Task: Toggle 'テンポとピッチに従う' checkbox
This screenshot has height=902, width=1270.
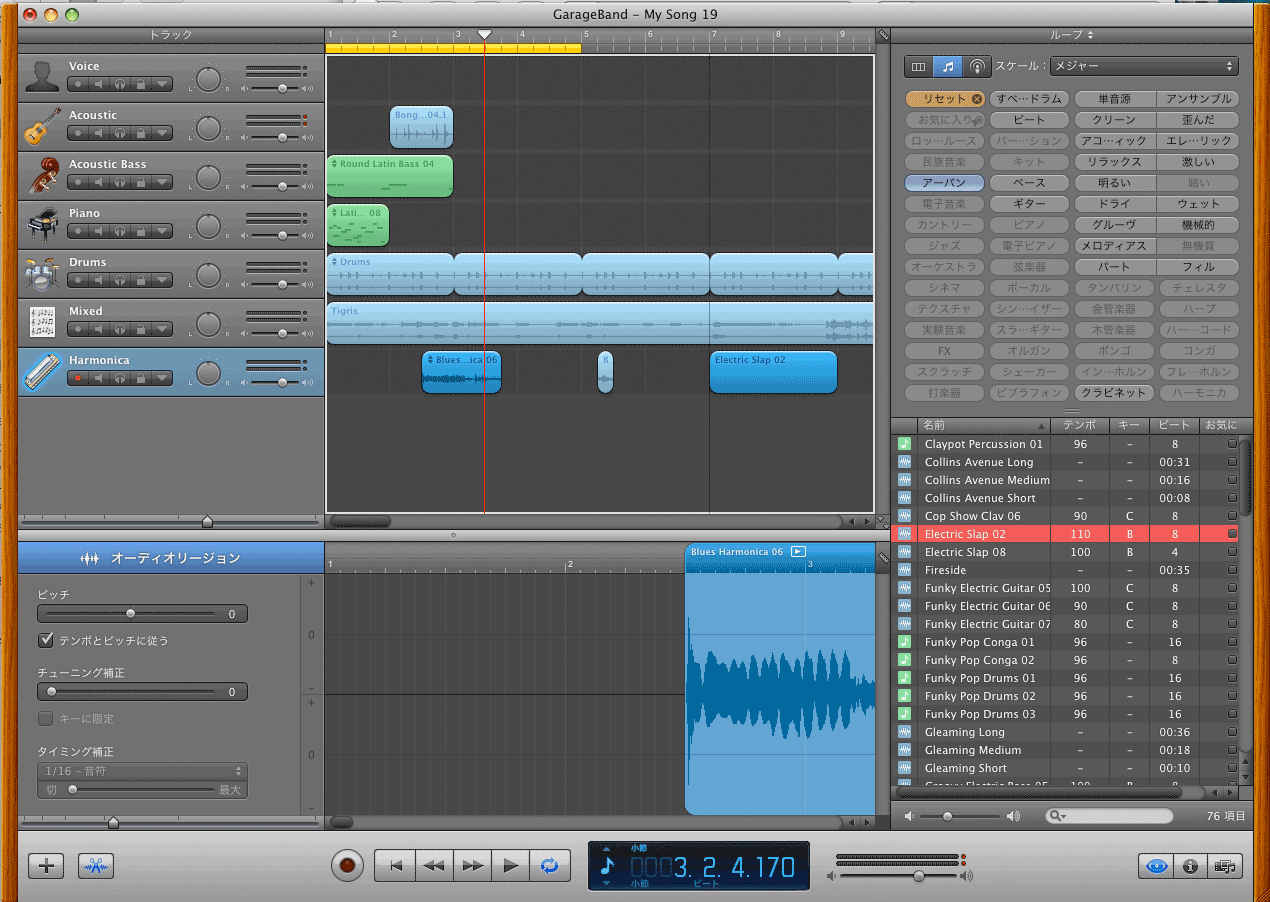Action: pyautogui.click(x=46, y=640)
